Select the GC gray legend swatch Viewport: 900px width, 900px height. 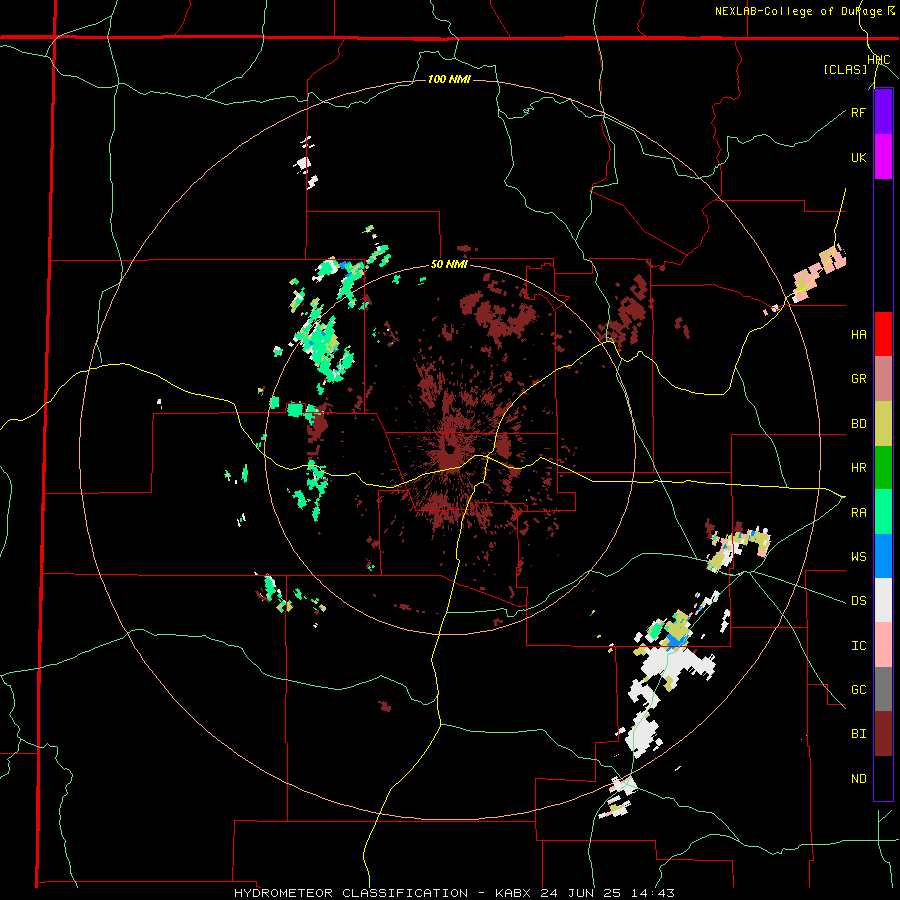point(883,689)
